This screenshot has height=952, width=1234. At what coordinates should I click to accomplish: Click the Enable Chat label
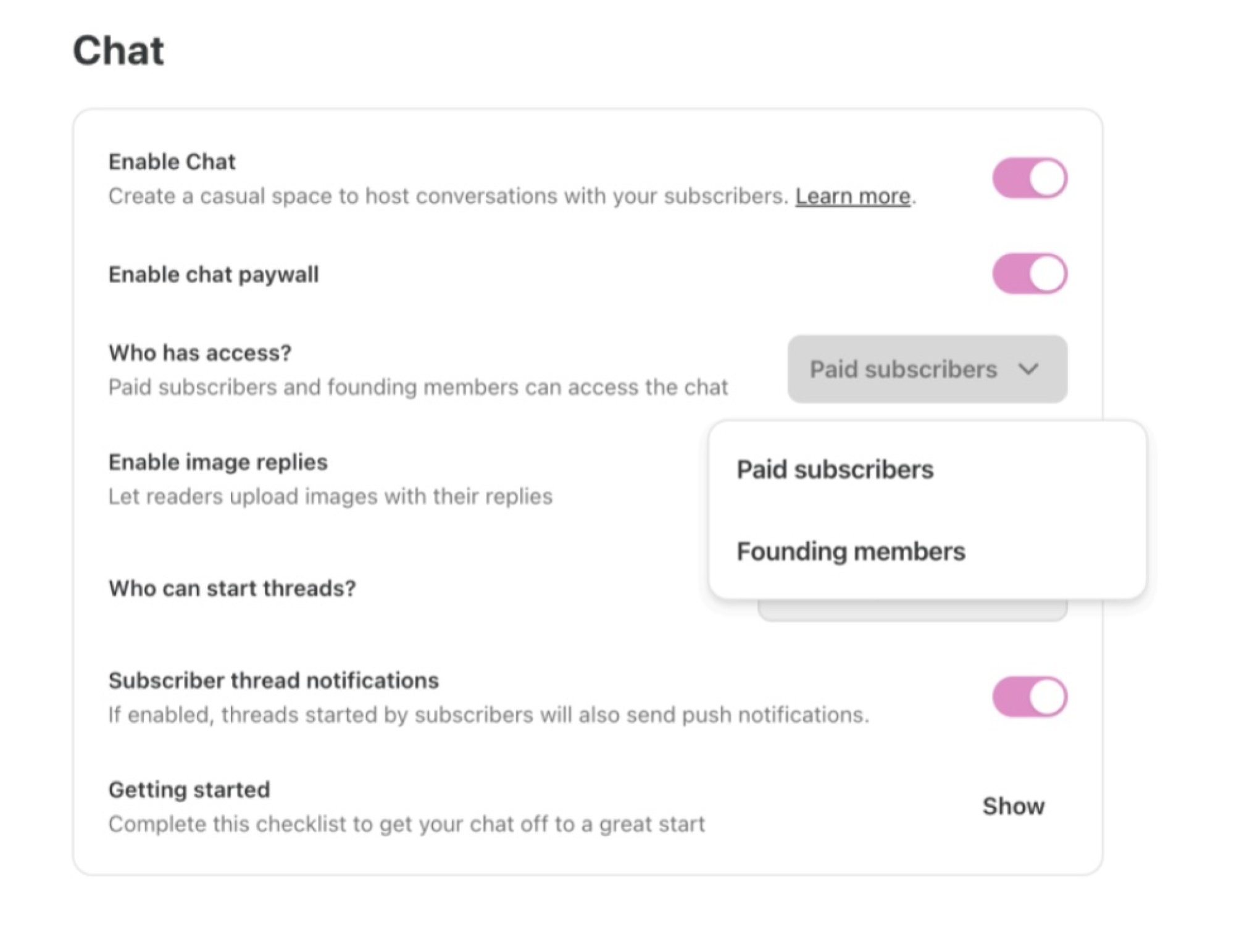point(172,162)
